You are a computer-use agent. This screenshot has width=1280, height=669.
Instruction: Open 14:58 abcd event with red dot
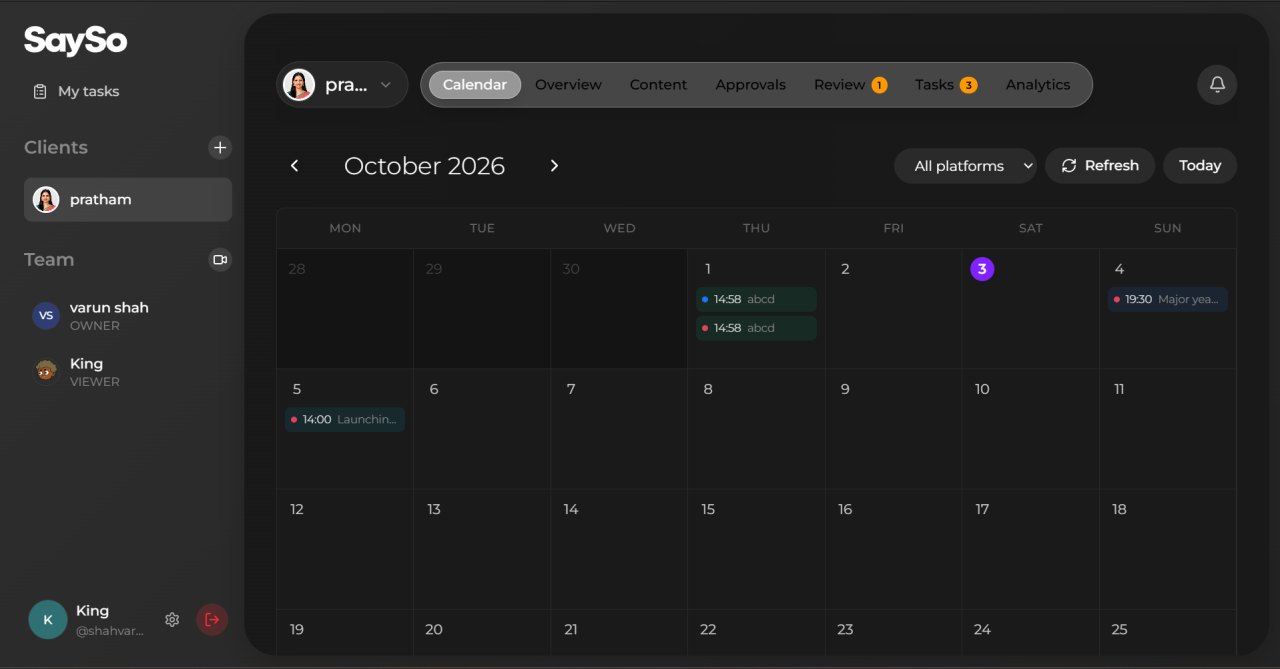(756, 328)
